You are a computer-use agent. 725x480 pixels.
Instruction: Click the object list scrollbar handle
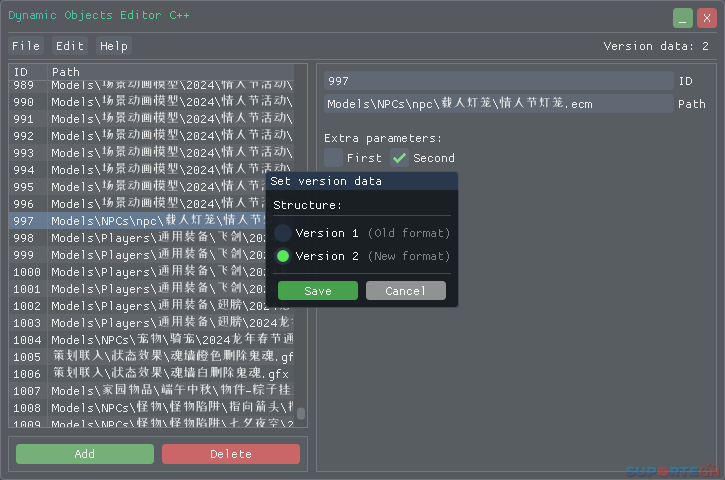click(x=301, y=413)
